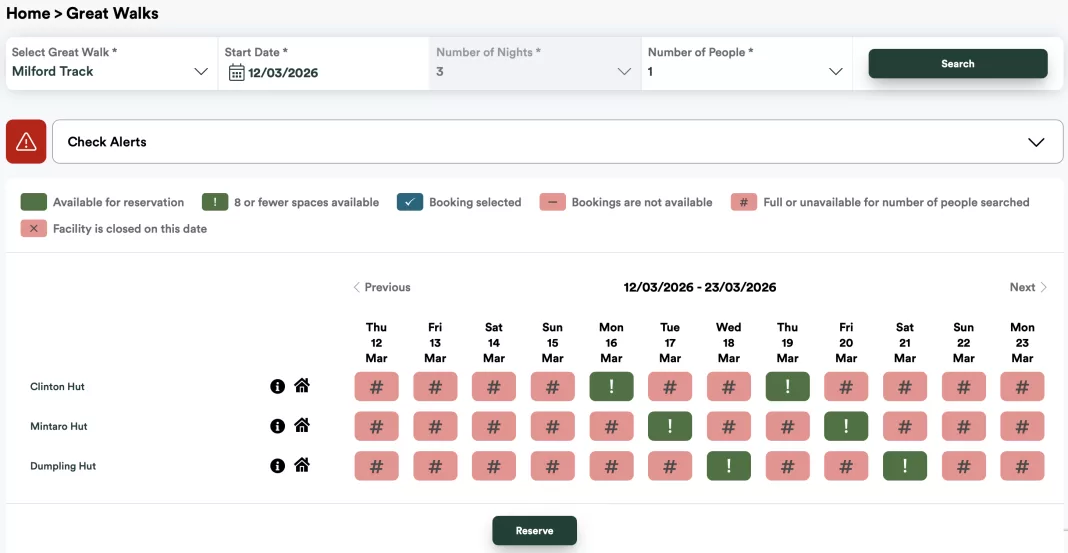This screenshot has width=1068, height=553.
Task: Click the Full or unavailable legend swatch
Action: point(744,202)
